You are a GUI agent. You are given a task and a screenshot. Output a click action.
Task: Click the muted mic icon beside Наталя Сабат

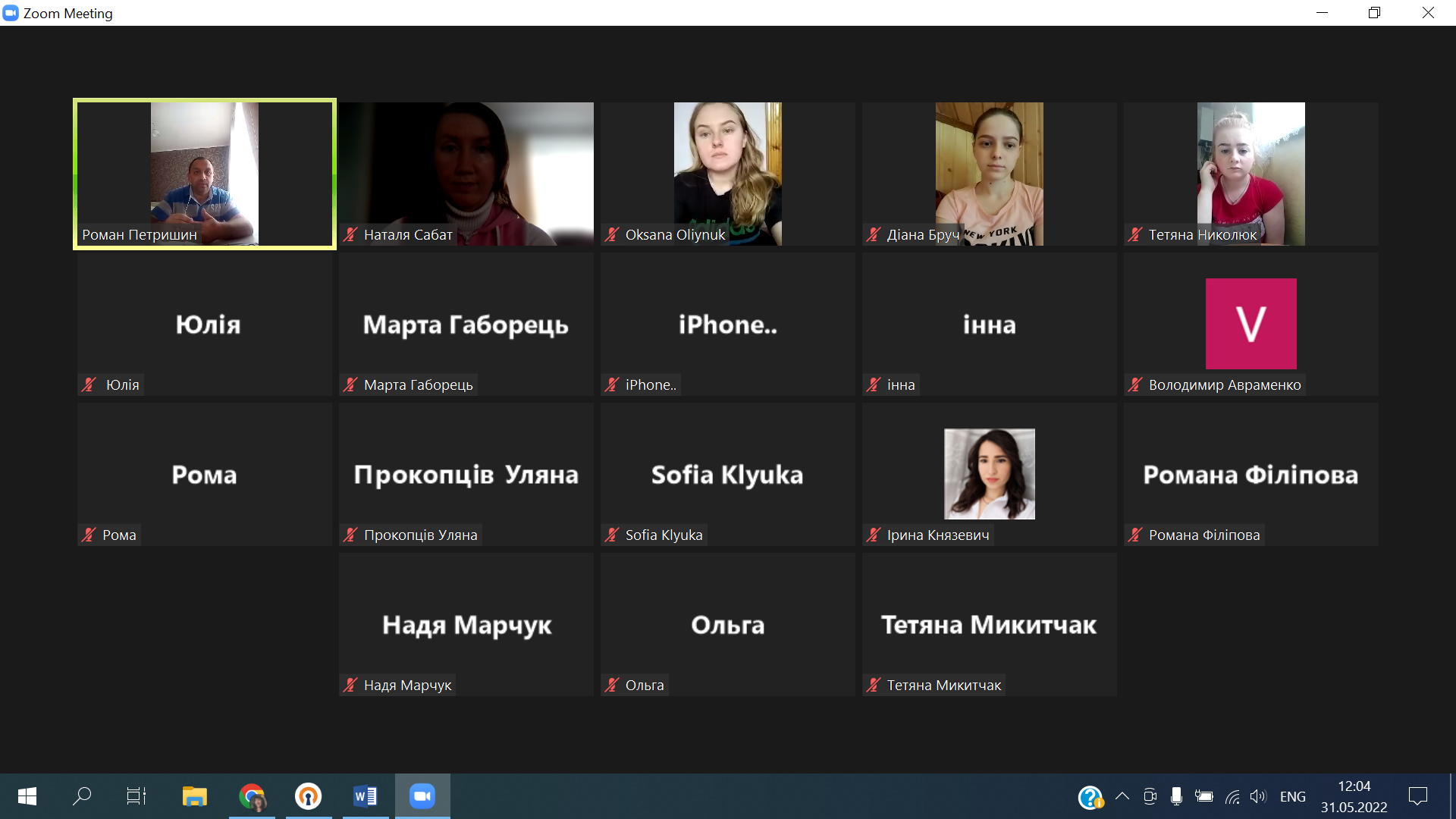(350, 235)
